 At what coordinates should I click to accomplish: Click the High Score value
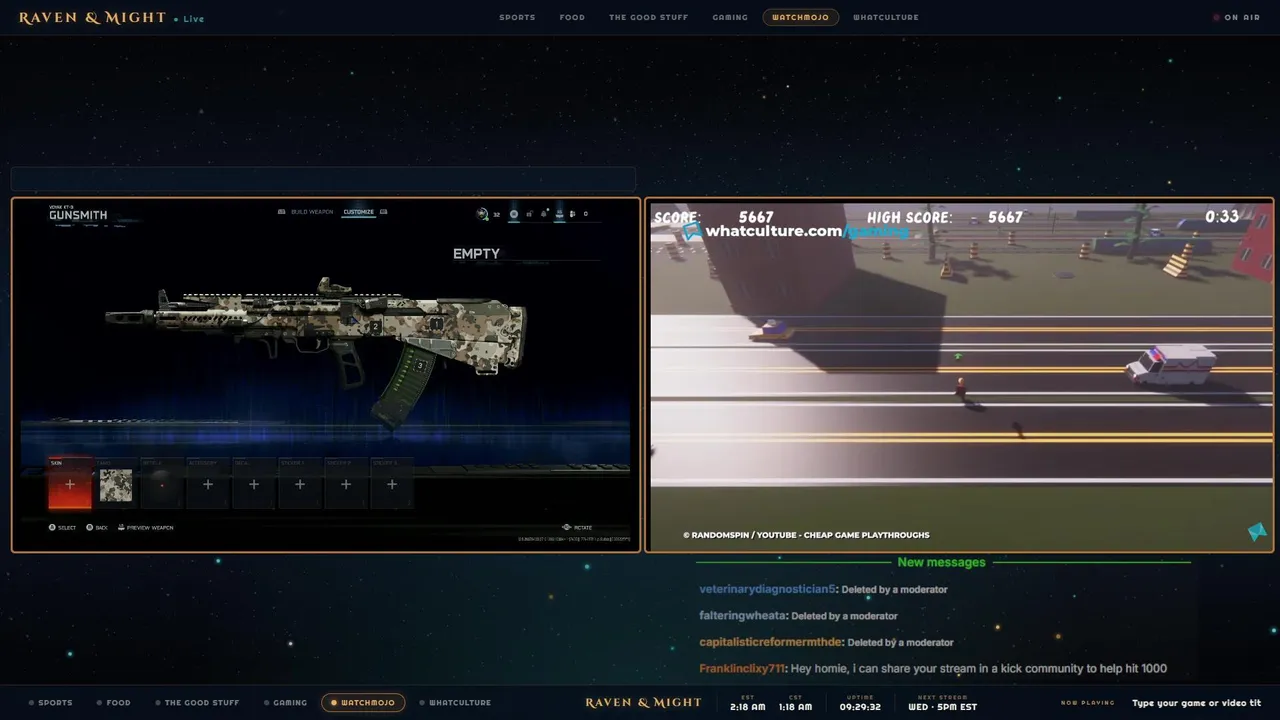1005,217
